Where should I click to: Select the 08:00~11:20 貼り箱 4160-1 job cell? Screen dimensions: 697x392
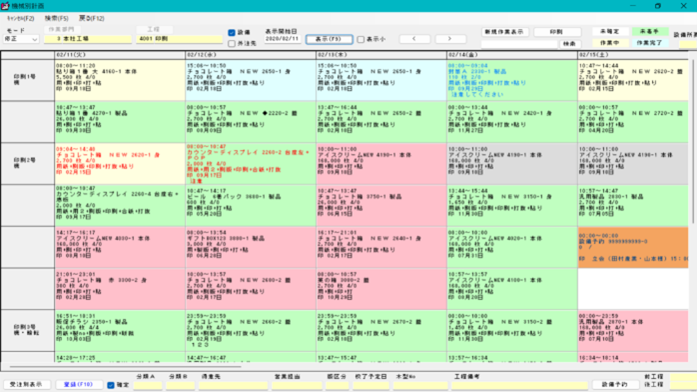[120, 80]
